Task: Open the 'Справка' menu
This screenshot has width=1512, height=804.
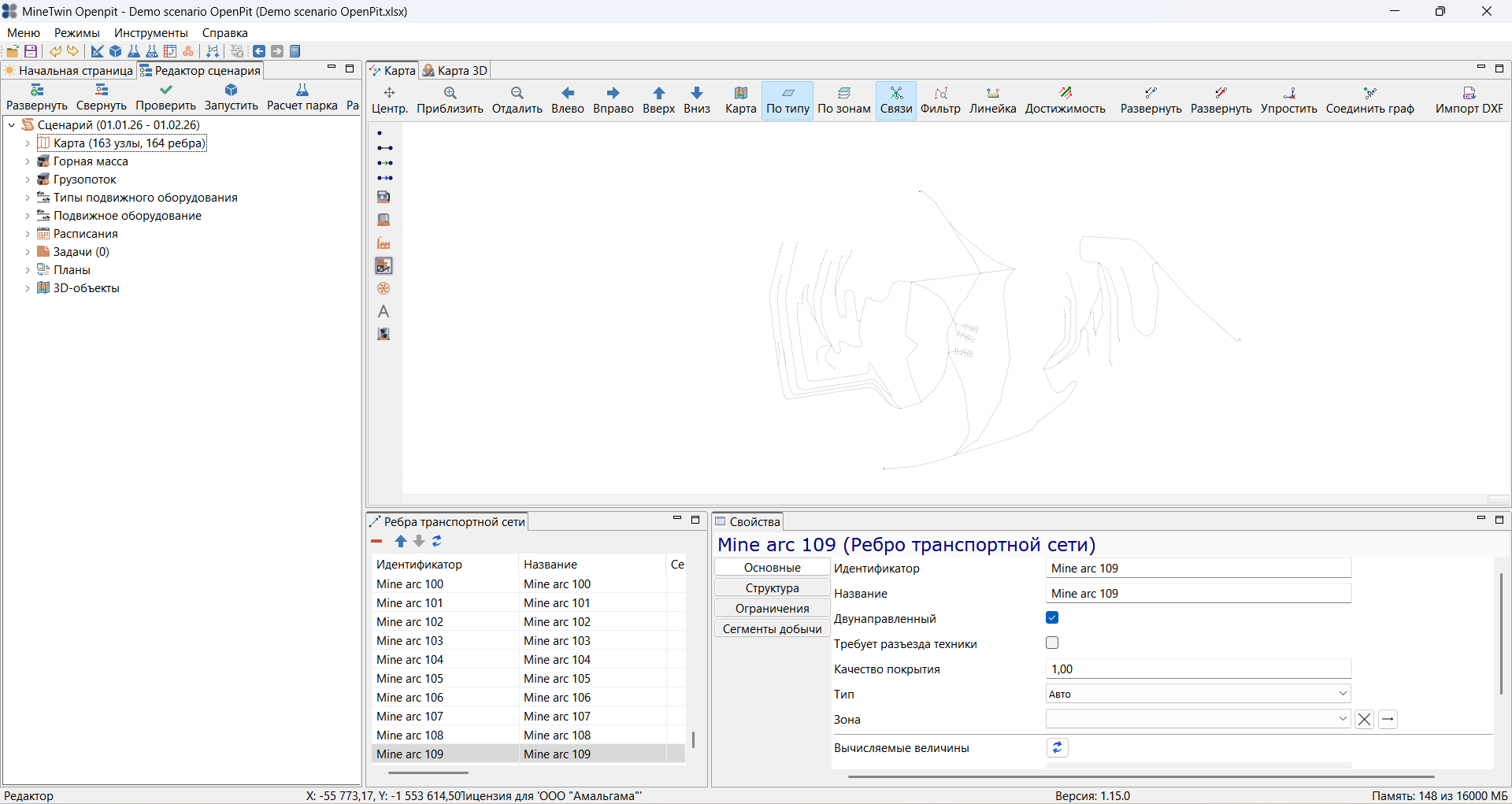Action: pos(225,32)
